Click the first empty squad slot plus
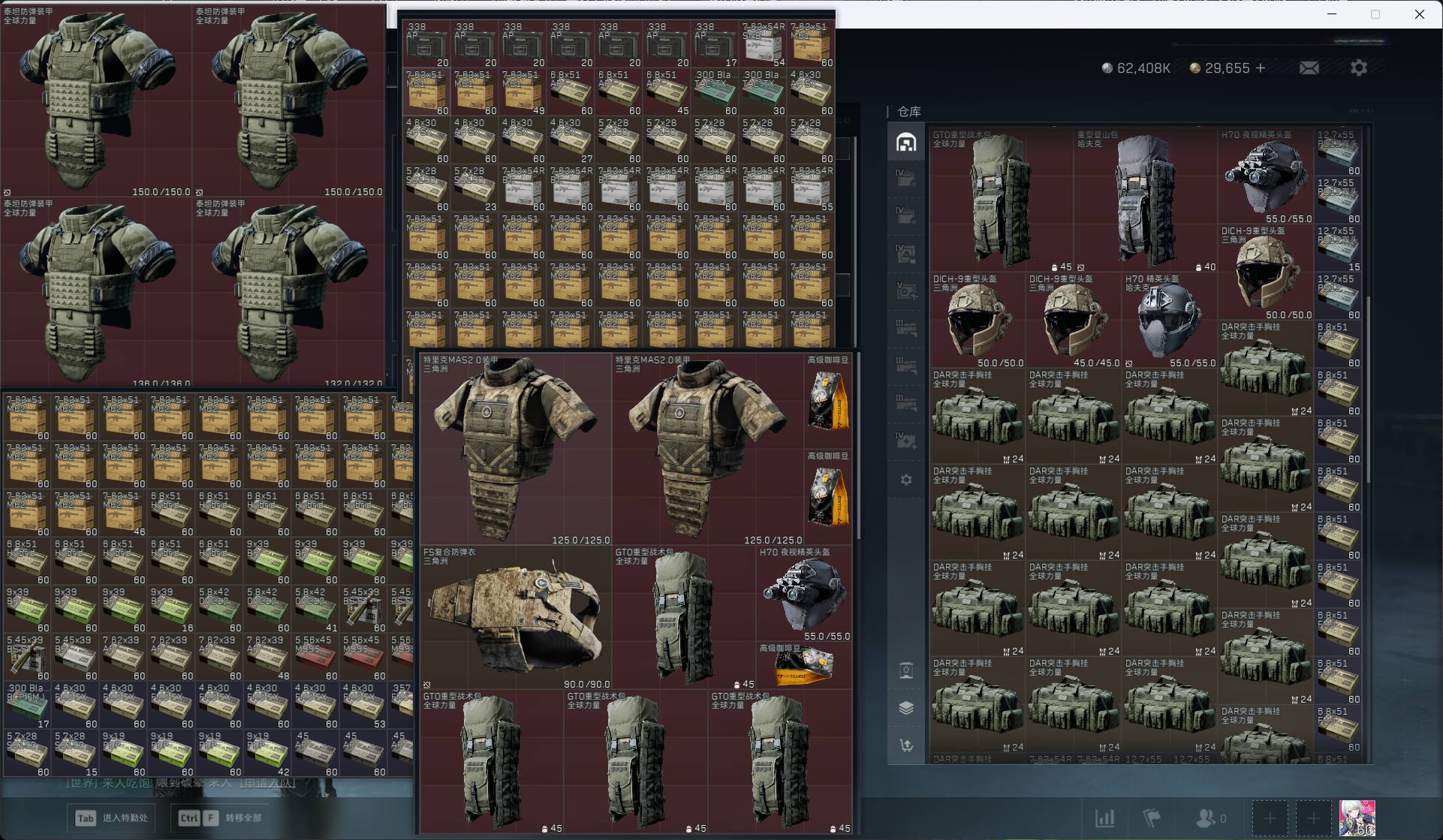This screenshot has width=1443, height=840. 1270,818
